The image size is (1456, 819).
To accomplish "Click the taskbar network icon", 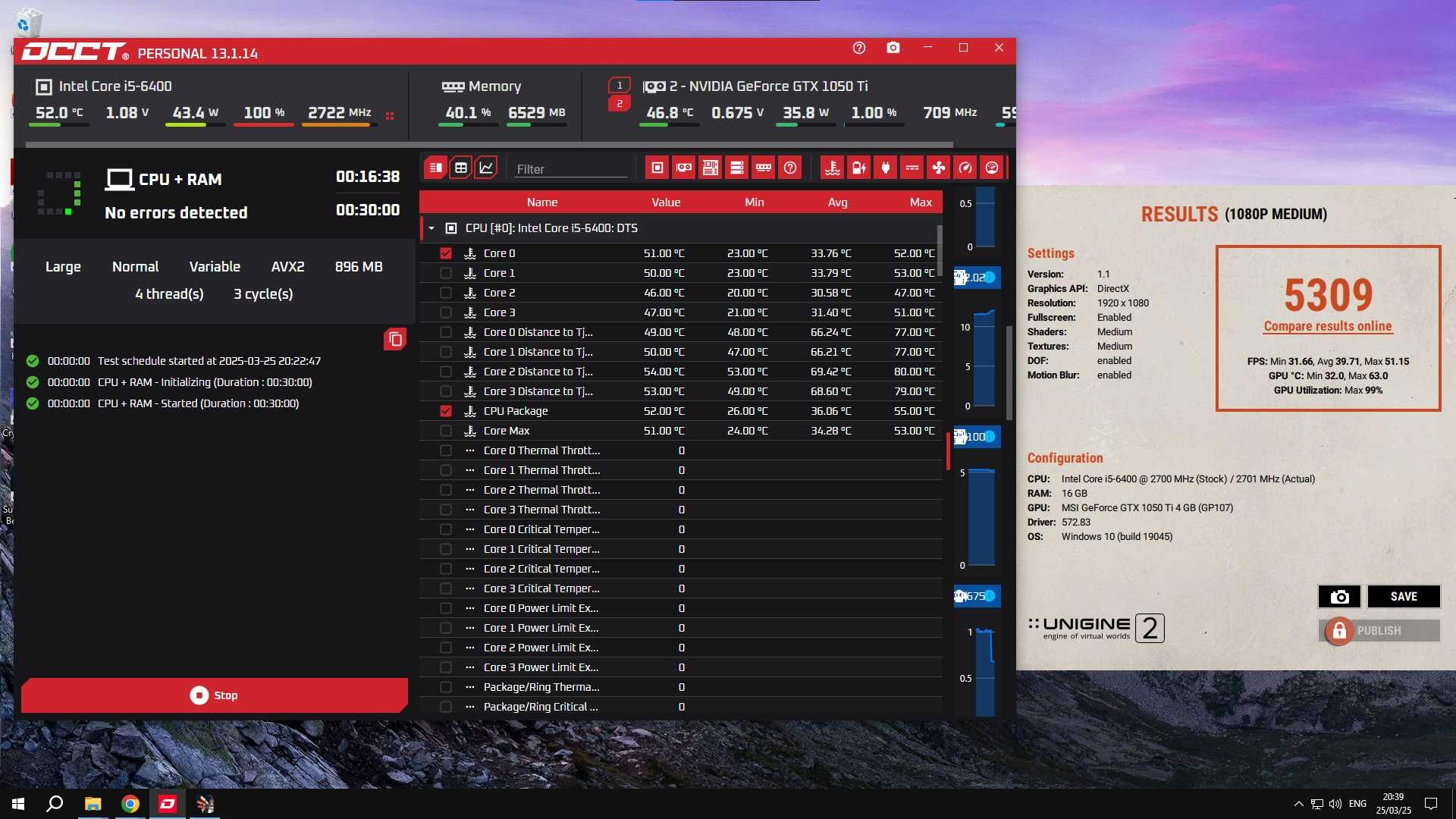I will [x=1317, y=804].
